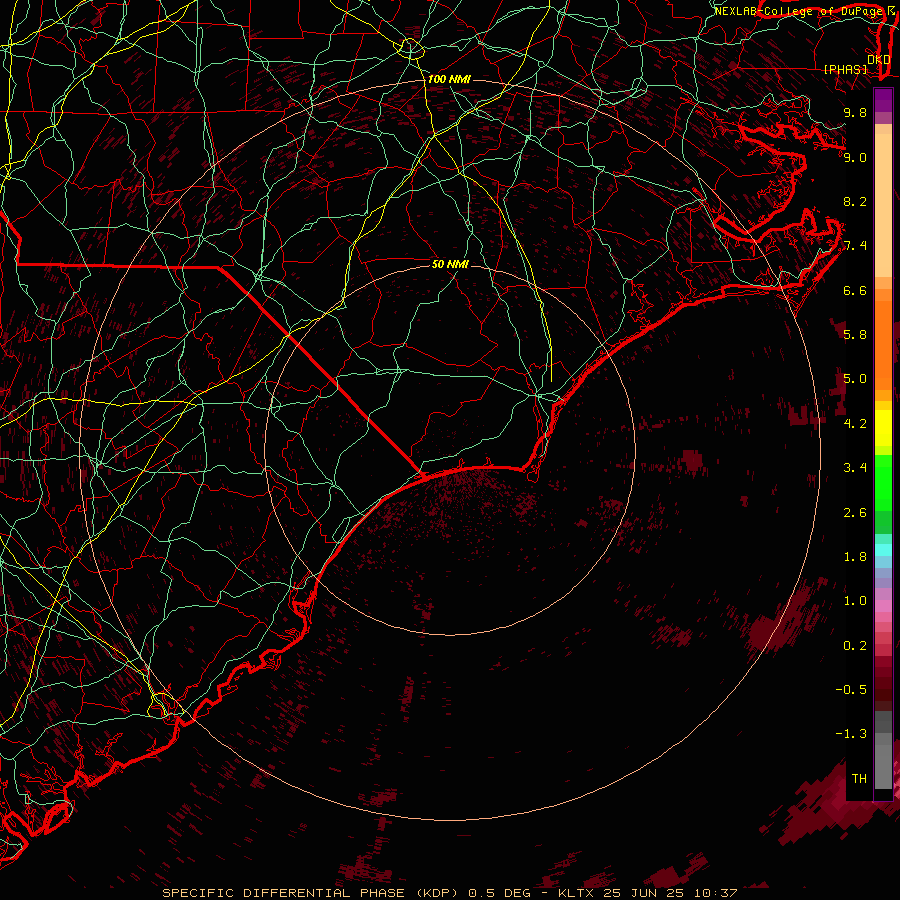Click the 5.8 legend value

coord(855,335)
